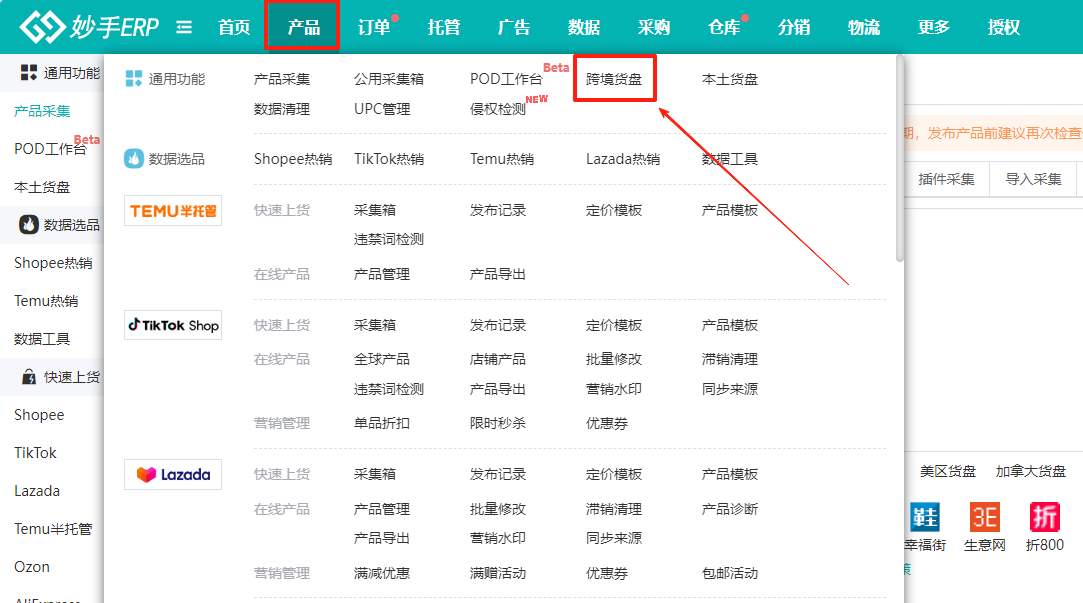Open the 托管 top menu
1083x603 pixels.
(444, 27)
